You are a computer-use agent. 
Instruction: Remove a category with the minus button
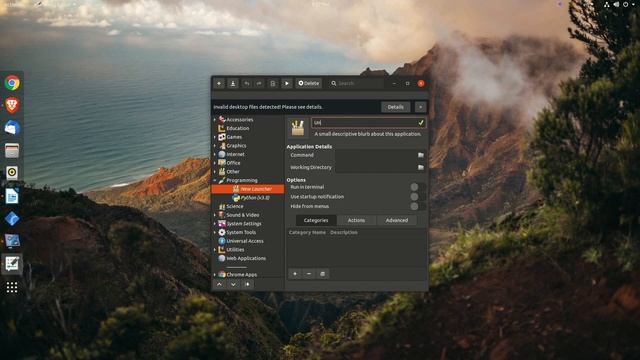pos(309,273)
